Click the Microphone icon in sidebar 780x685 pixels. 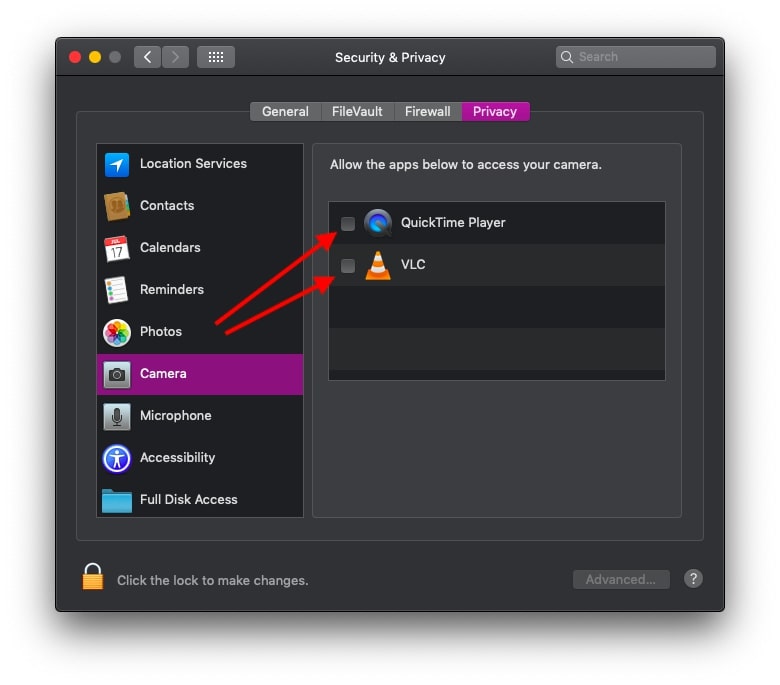tap(117, 416)
